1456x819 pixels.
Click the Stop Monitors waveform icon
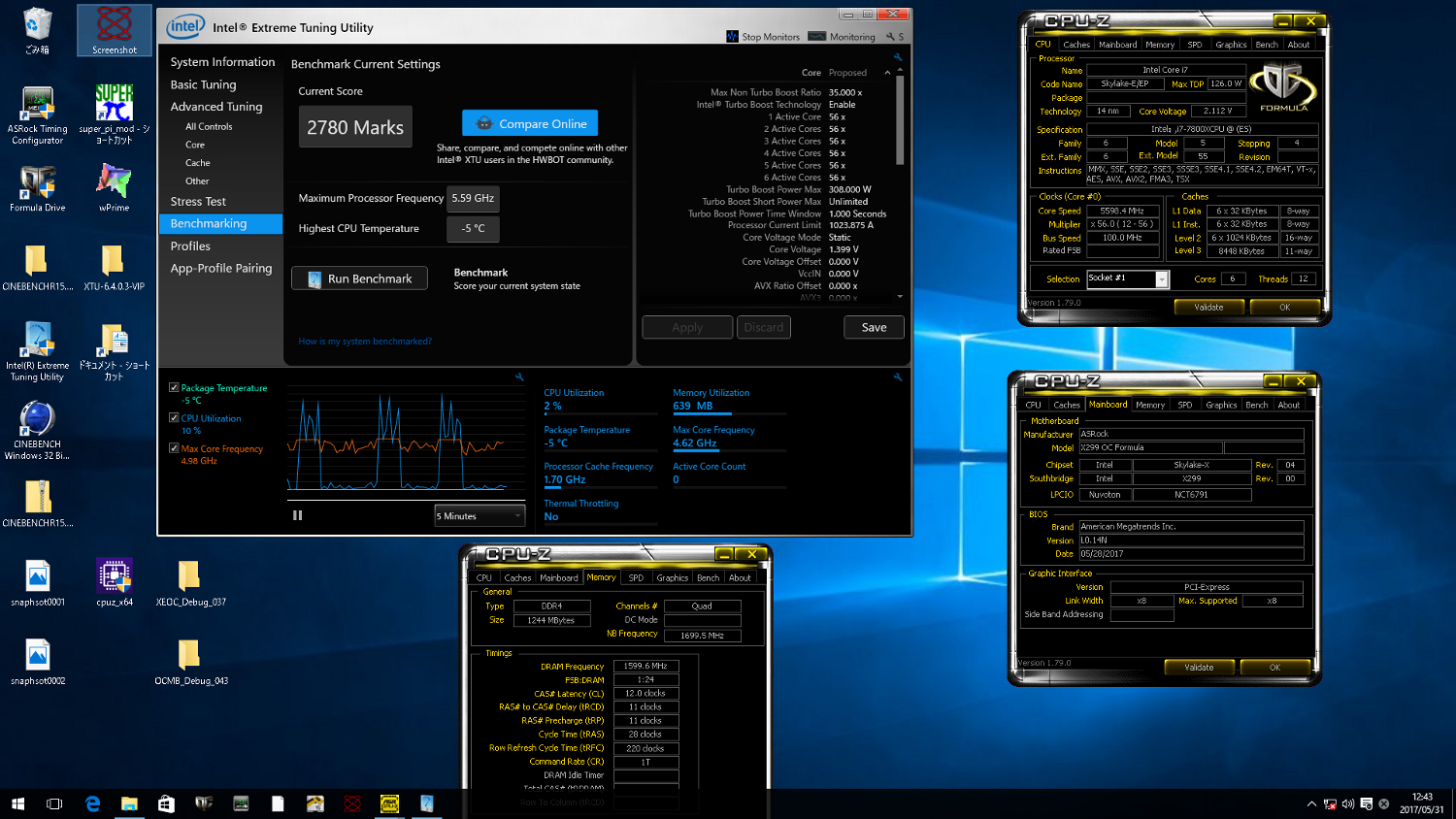click(x=732, y=36)
